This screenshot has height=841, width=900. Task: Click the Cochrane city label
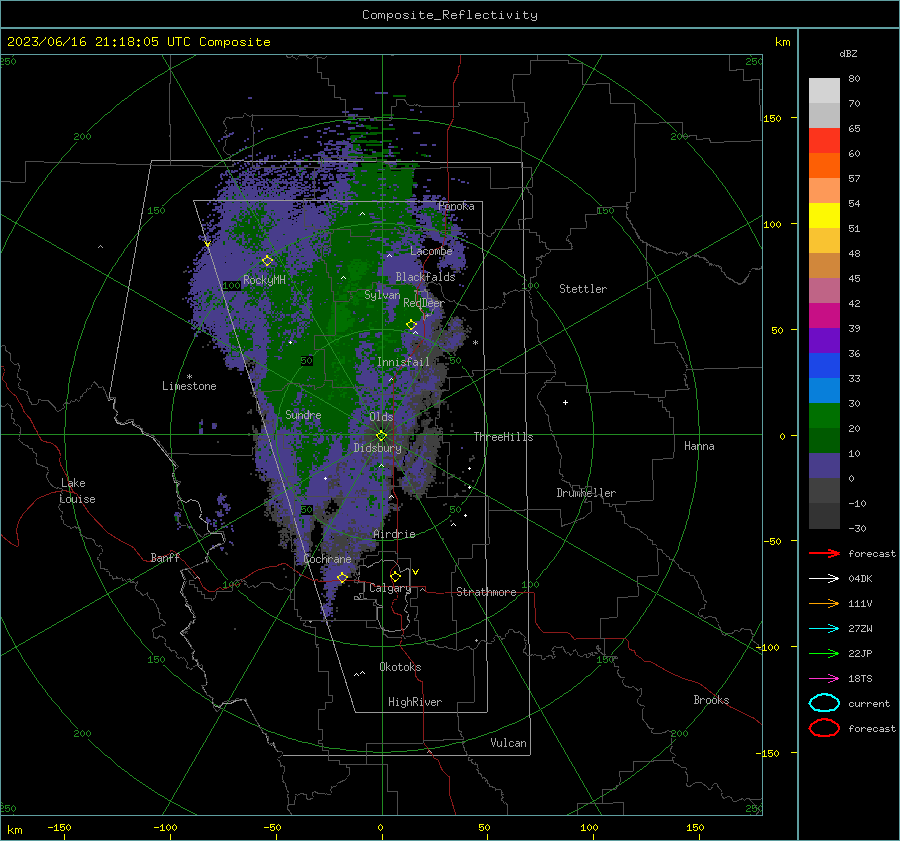[x=327, y=559]
